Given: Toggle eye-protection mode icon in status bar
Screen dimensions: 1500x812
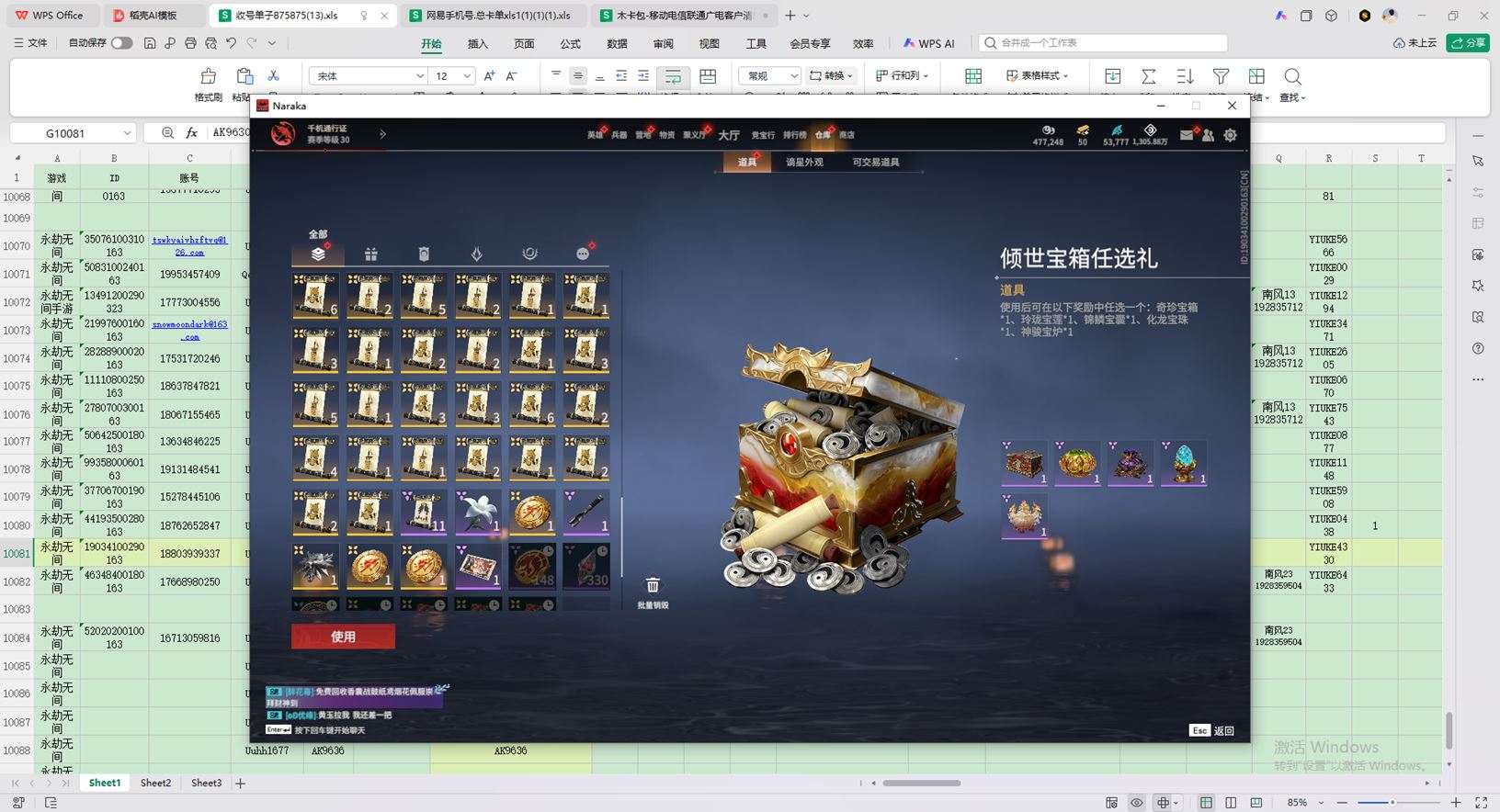Looking at the screenshot, I should click(1137, 803).
